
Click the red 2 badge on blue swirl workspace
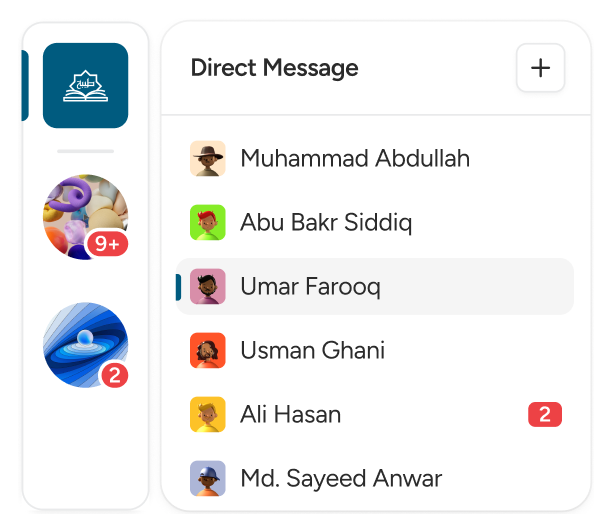tap(114, 376)
